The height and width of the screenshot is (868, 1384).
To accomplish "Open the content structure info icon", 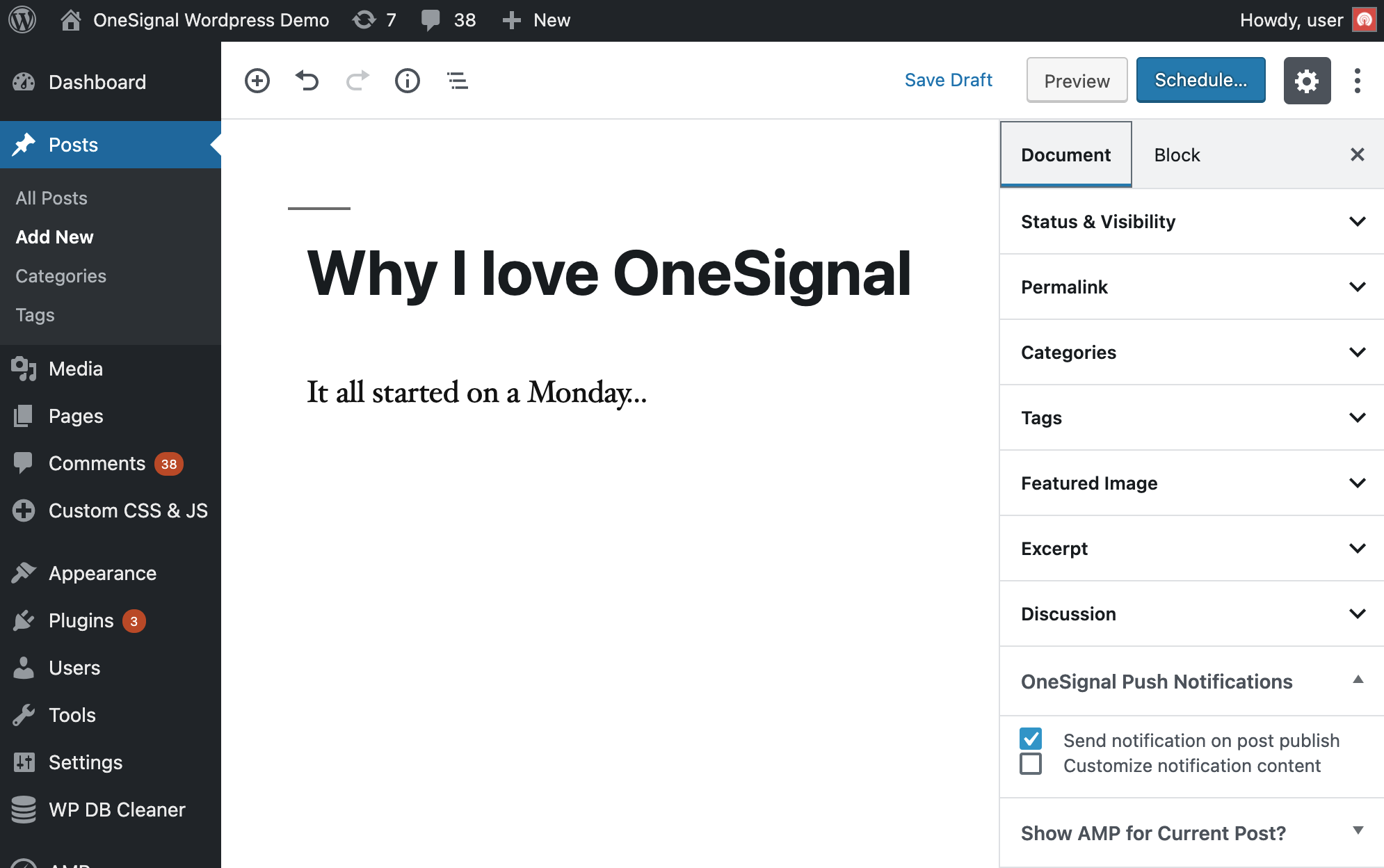I will point(408,81).
